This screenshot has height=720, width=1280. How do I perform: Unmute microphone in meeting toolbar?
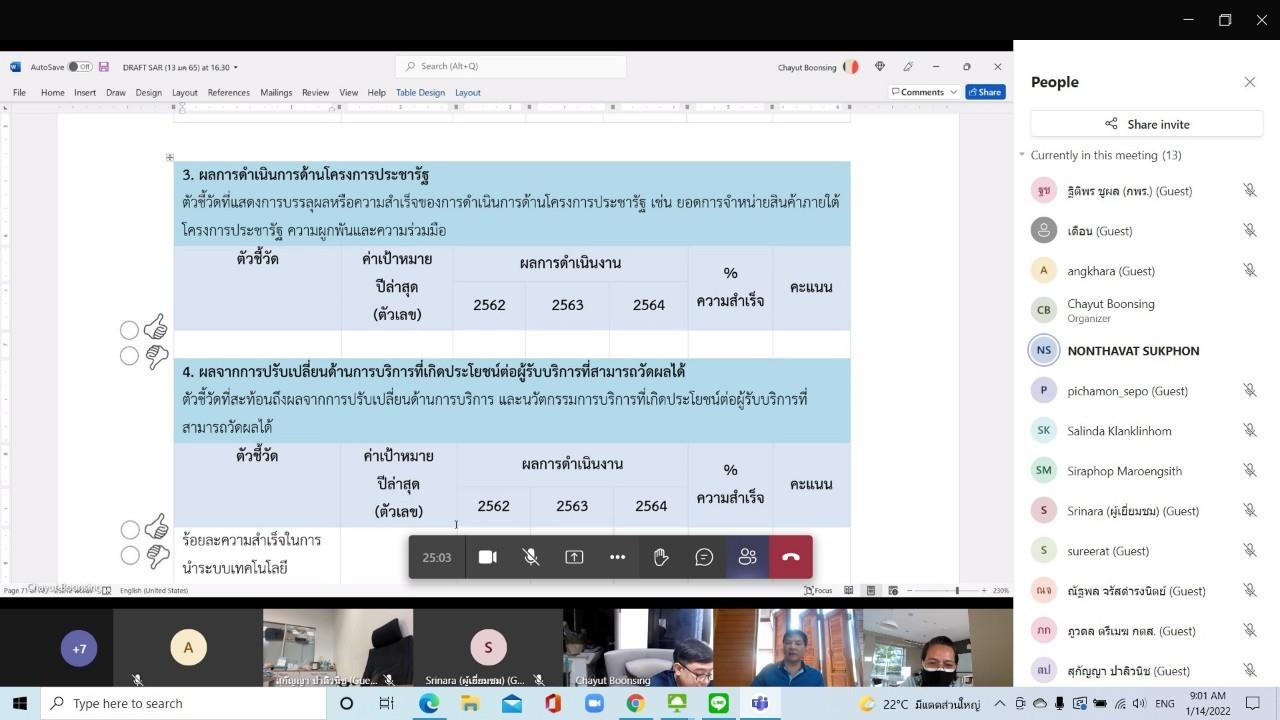(x=531, y=557)
